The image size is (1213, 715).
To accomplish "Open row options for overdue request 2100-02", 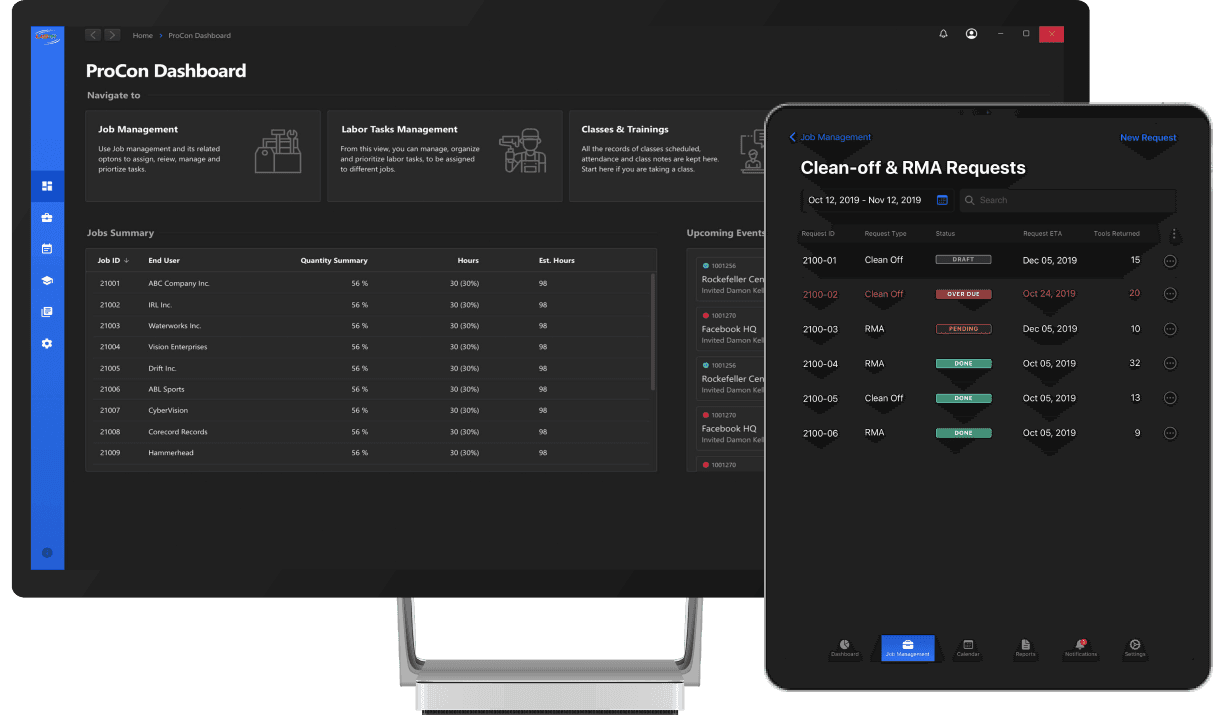I will (x=1170, y=294).
